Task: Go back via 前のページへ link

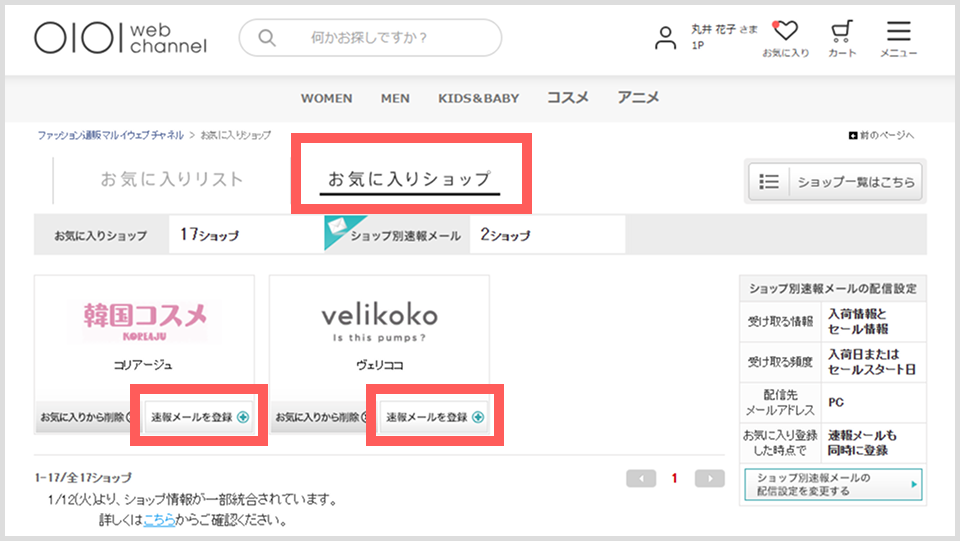Action: pyautogui.click(x=882, y=135)
